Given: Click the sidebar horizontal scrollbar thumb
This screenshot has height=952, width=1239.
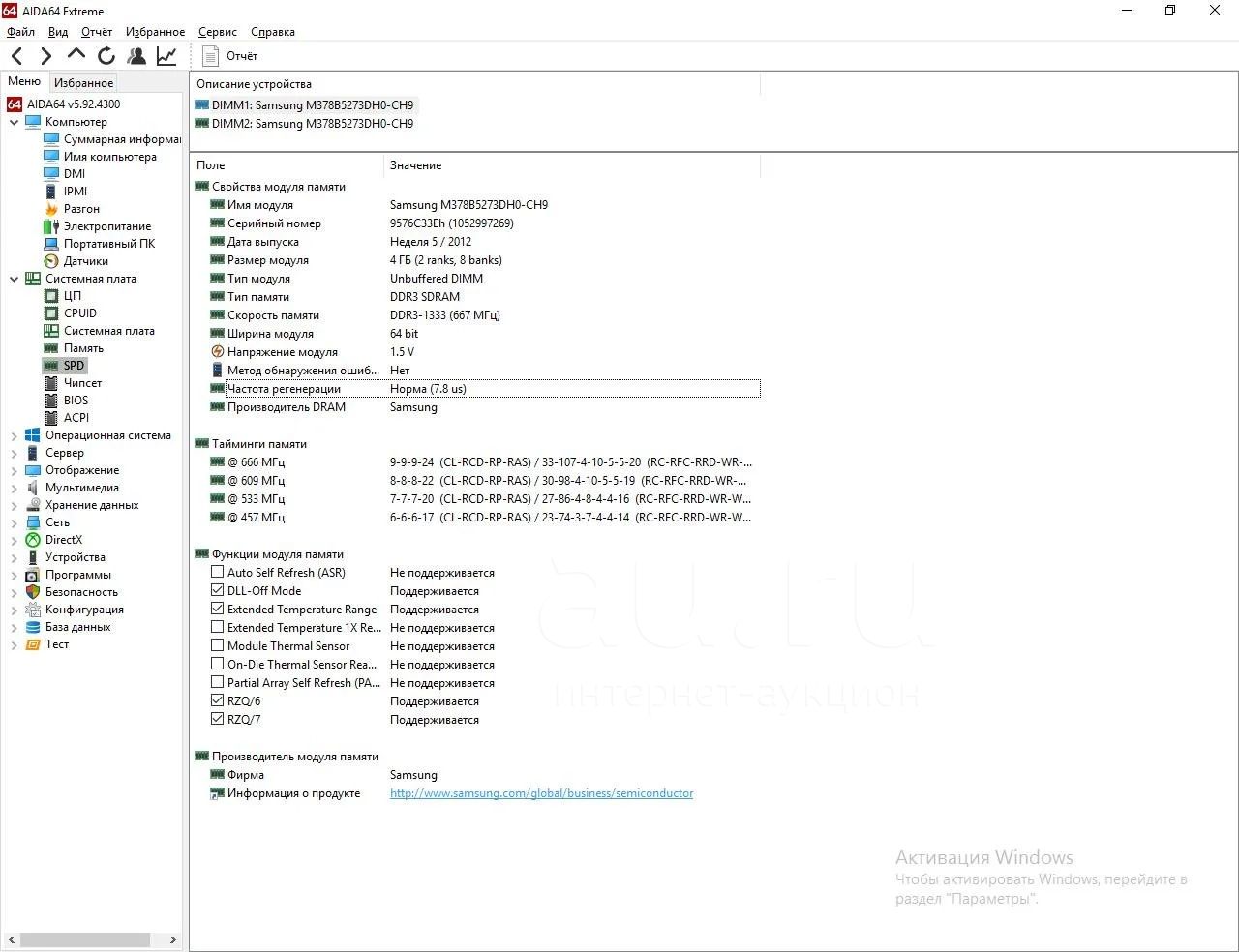Looking at the screenshot, I should 86,939.
